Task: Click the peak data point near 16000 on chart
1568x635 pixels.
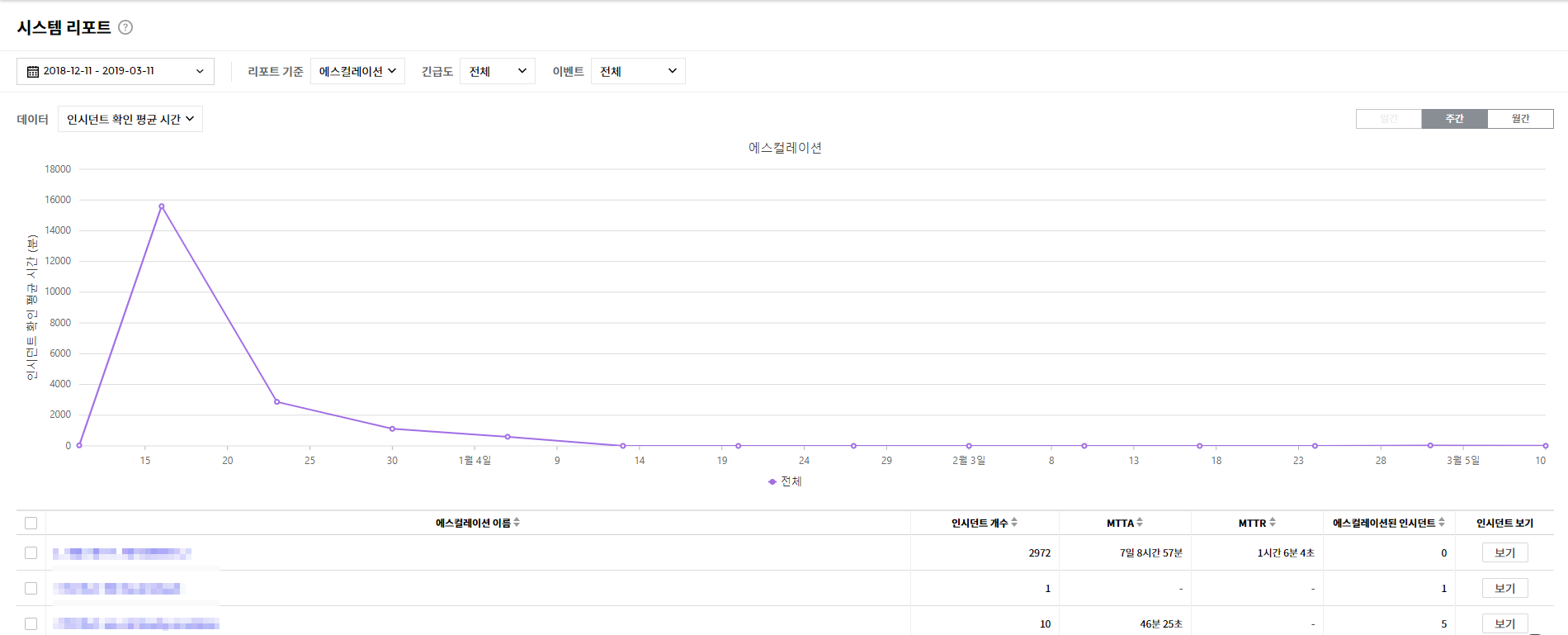Action: 162,206
